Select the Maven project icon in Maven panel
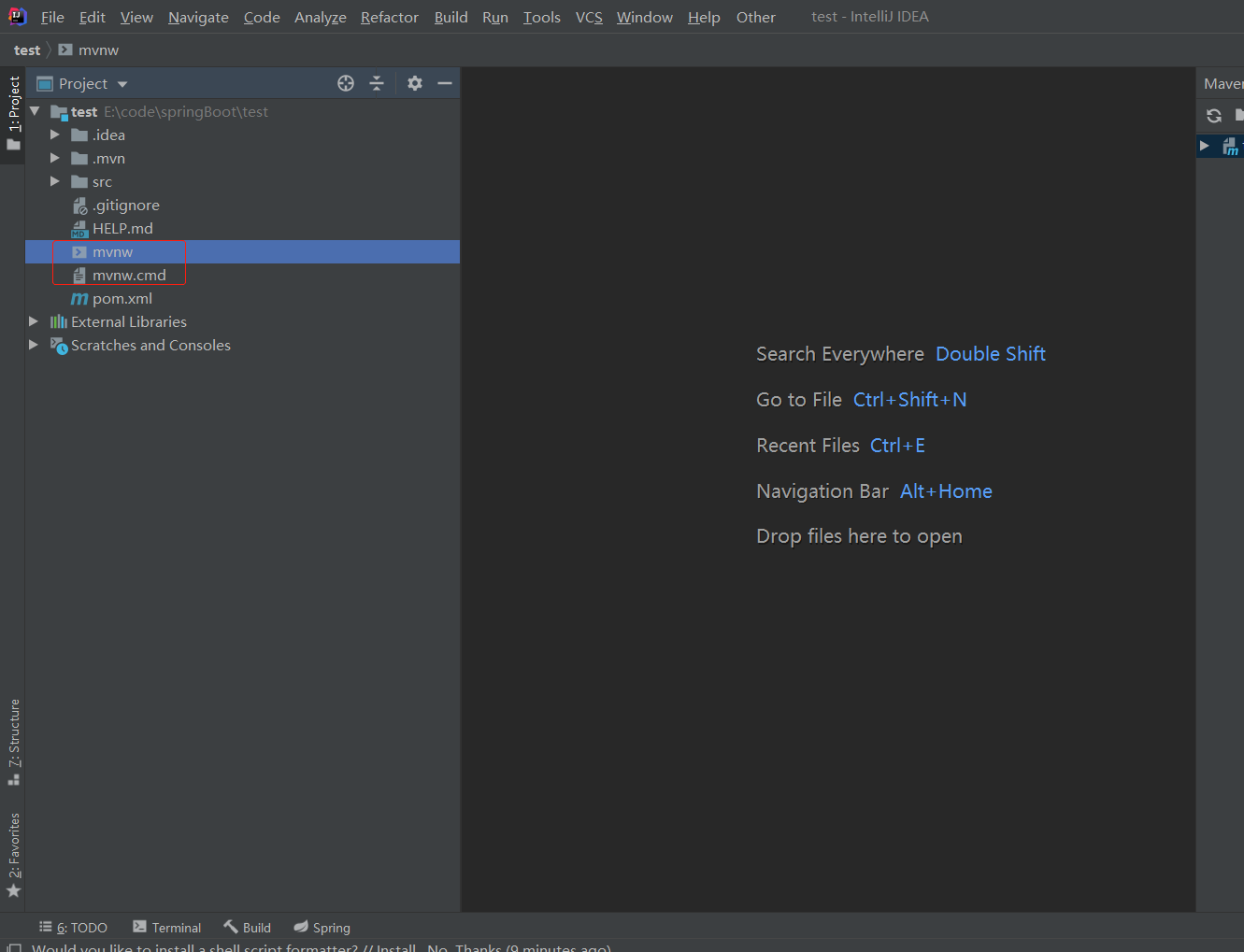The height and width of the screenshot is (952, 1244). (1231, 147)
